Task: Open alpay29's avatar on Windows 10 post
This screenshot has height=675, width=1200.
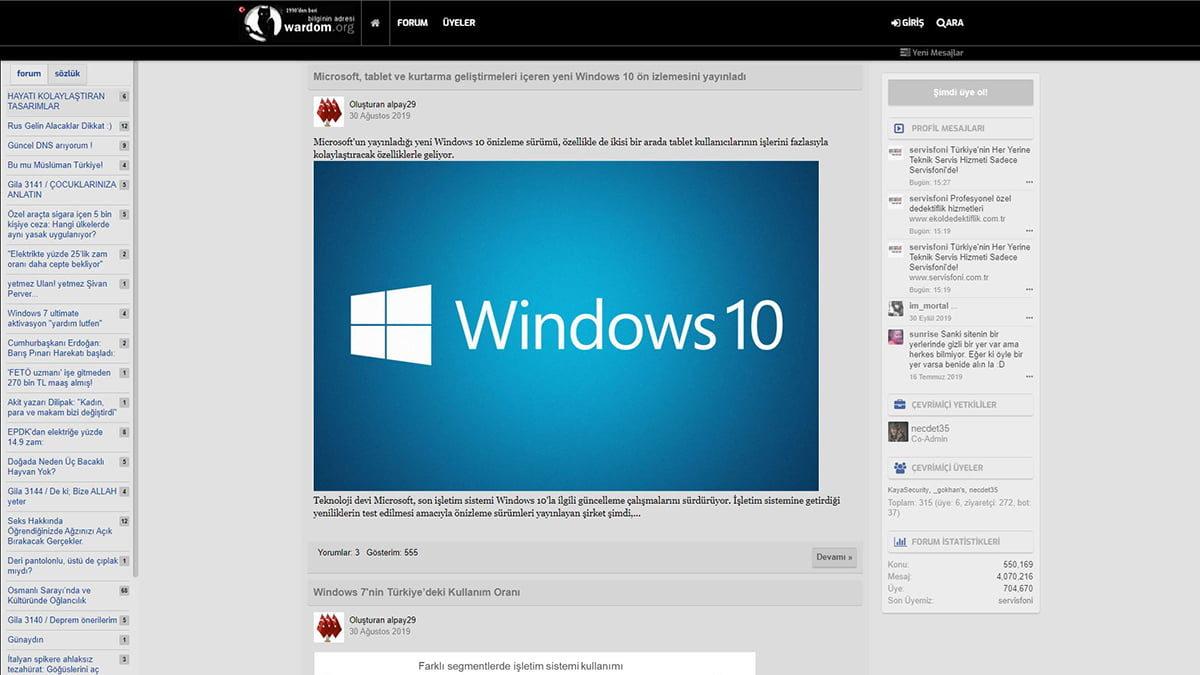Action: [x=329, y=111]
